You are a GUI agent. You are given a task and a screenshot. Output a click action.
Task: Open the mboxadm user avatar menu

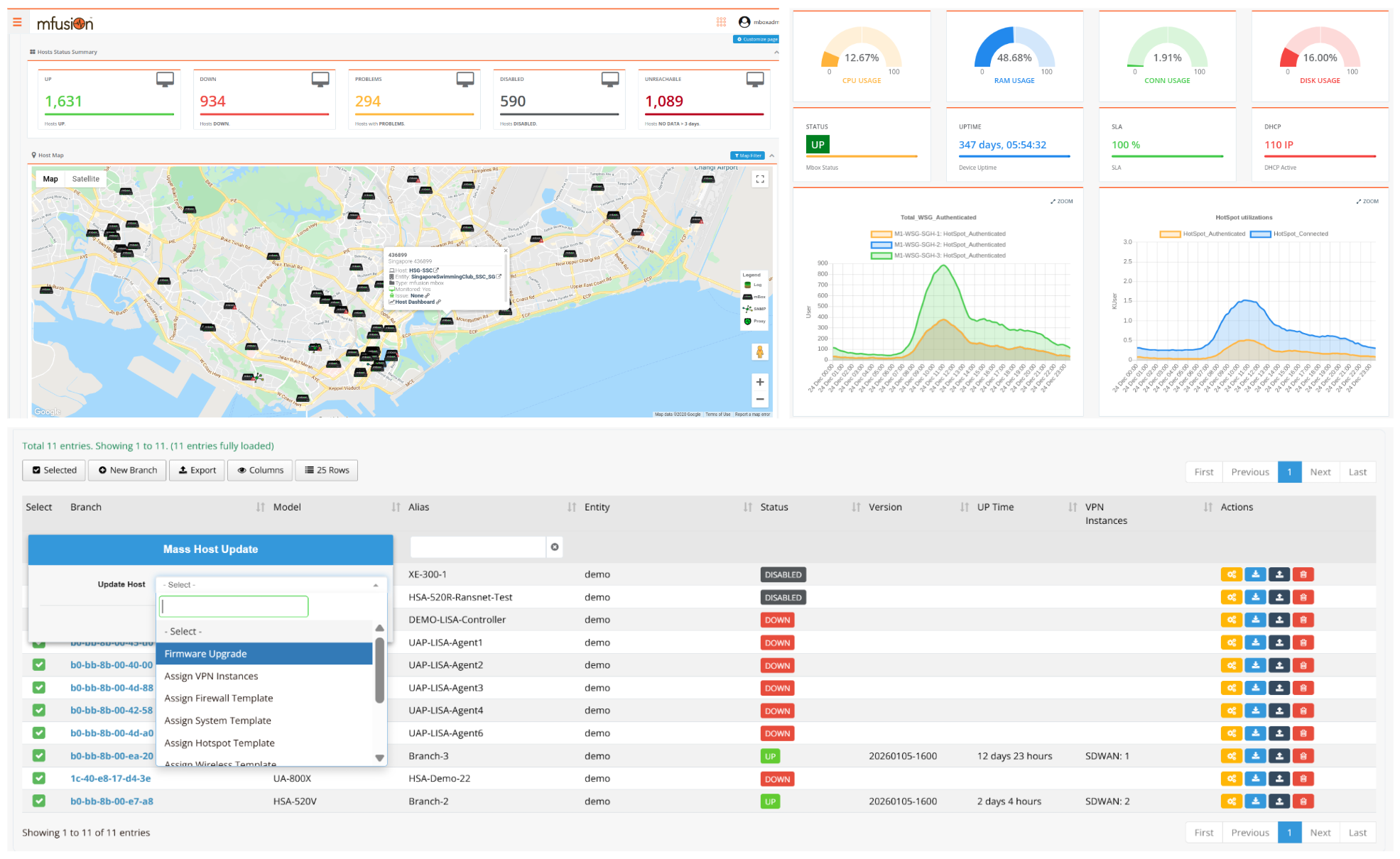(744, 22)
